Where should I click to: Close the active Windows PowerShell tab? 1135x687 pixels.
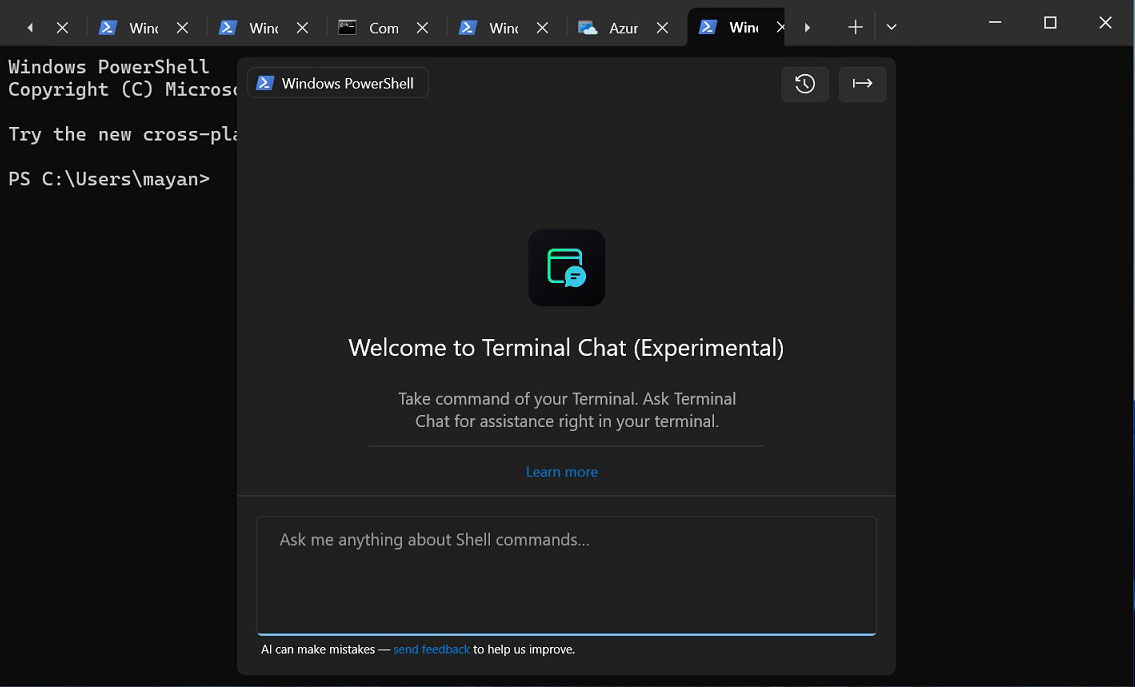point(780,28)
